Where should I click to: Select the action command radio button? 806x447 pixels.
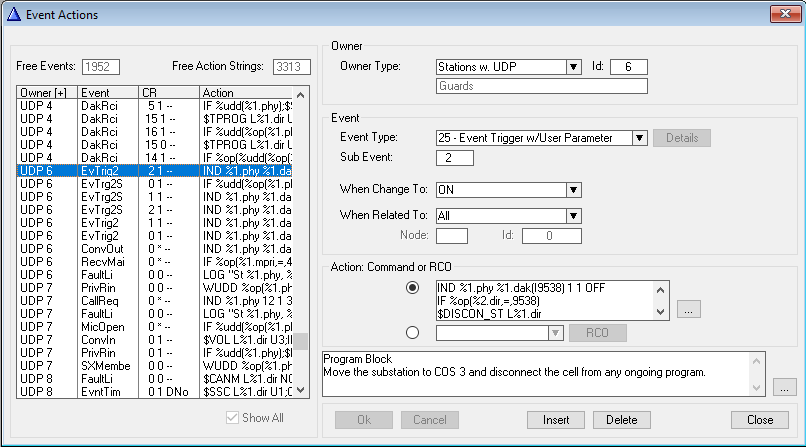pos(414,288)
